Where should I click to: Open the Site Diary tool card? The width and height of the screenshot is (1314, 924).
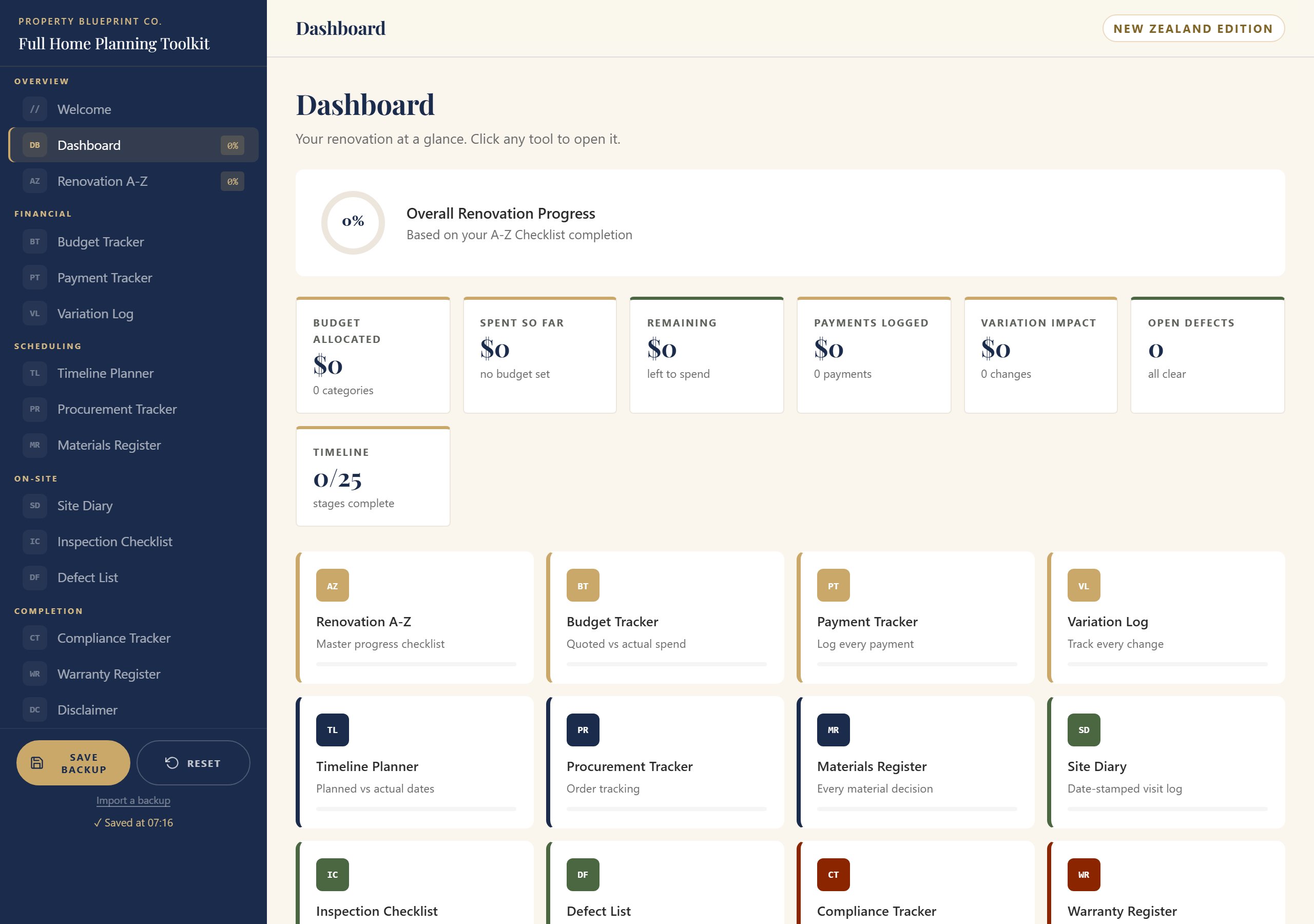pos(1166,763)
